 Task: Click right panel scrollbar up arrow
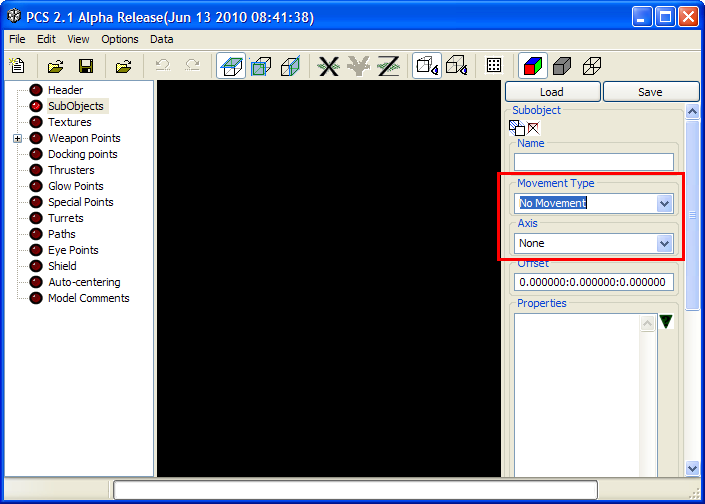(692, 111)
